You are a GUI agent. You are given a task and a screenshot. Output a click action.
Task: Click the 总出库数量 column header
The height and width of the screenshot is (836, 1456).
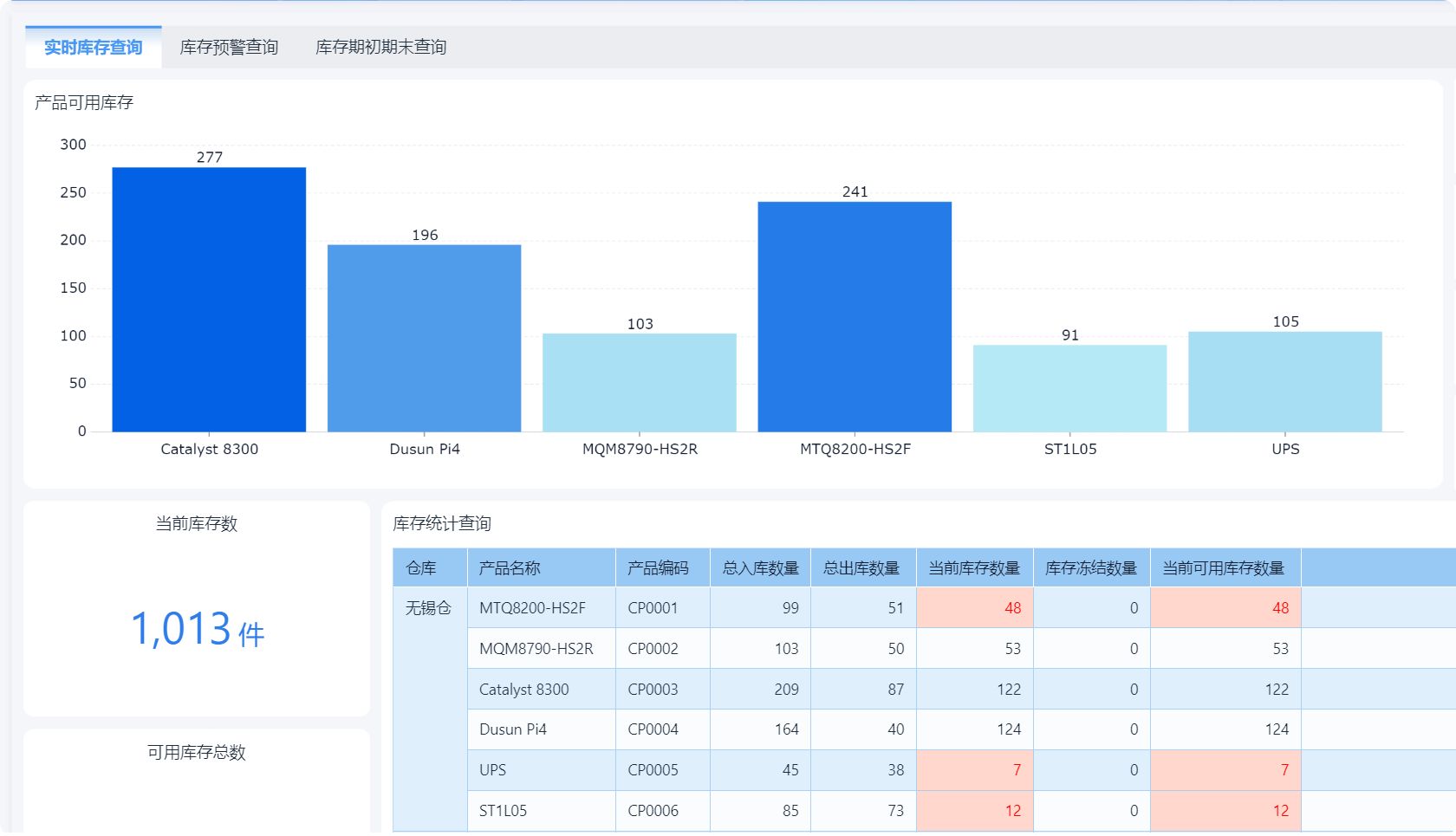pyautogui.click(x=863, y=568)
